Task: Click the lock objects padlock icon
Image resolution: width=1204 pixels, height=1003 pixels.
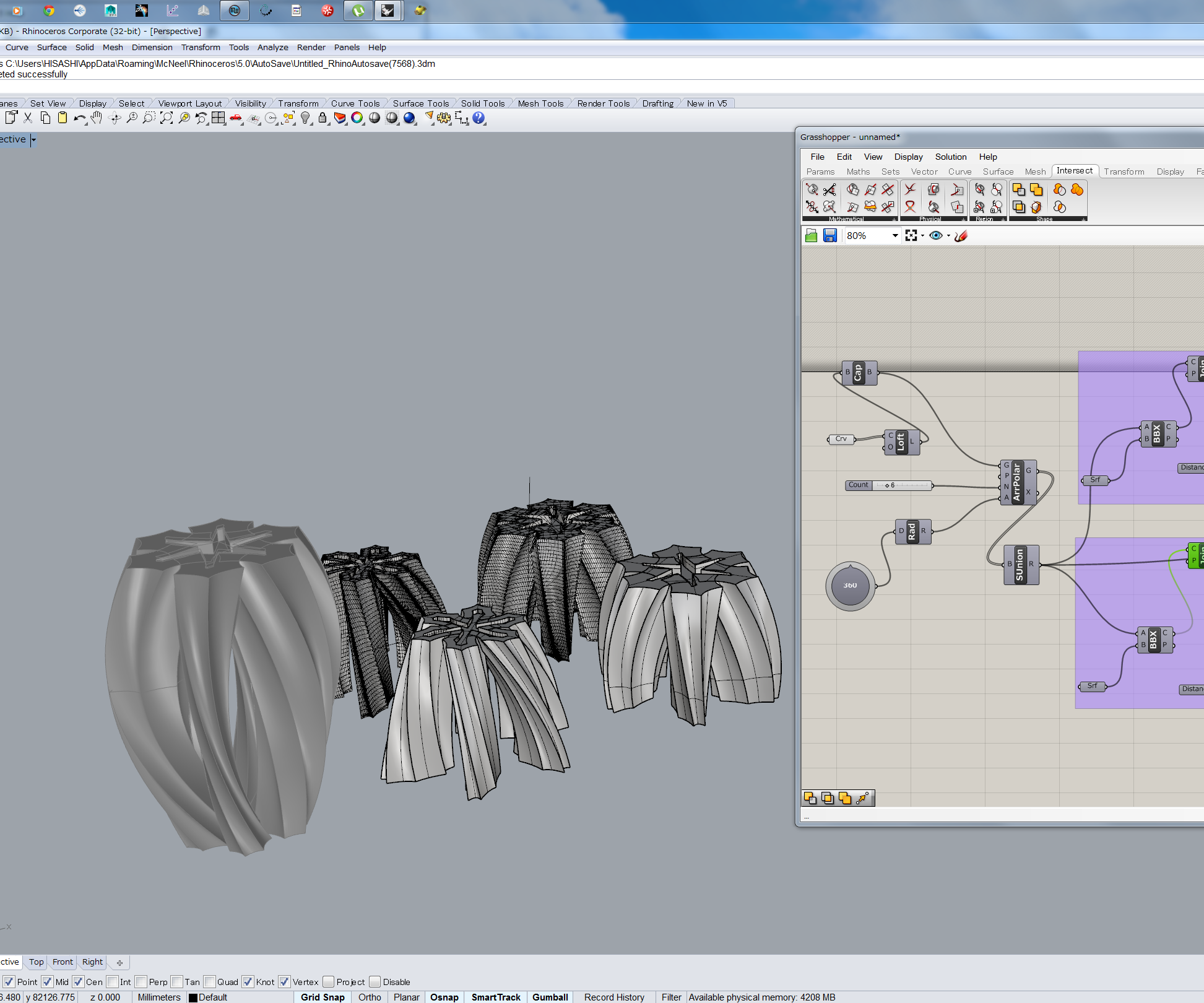Action: click(x=323, y=118)
